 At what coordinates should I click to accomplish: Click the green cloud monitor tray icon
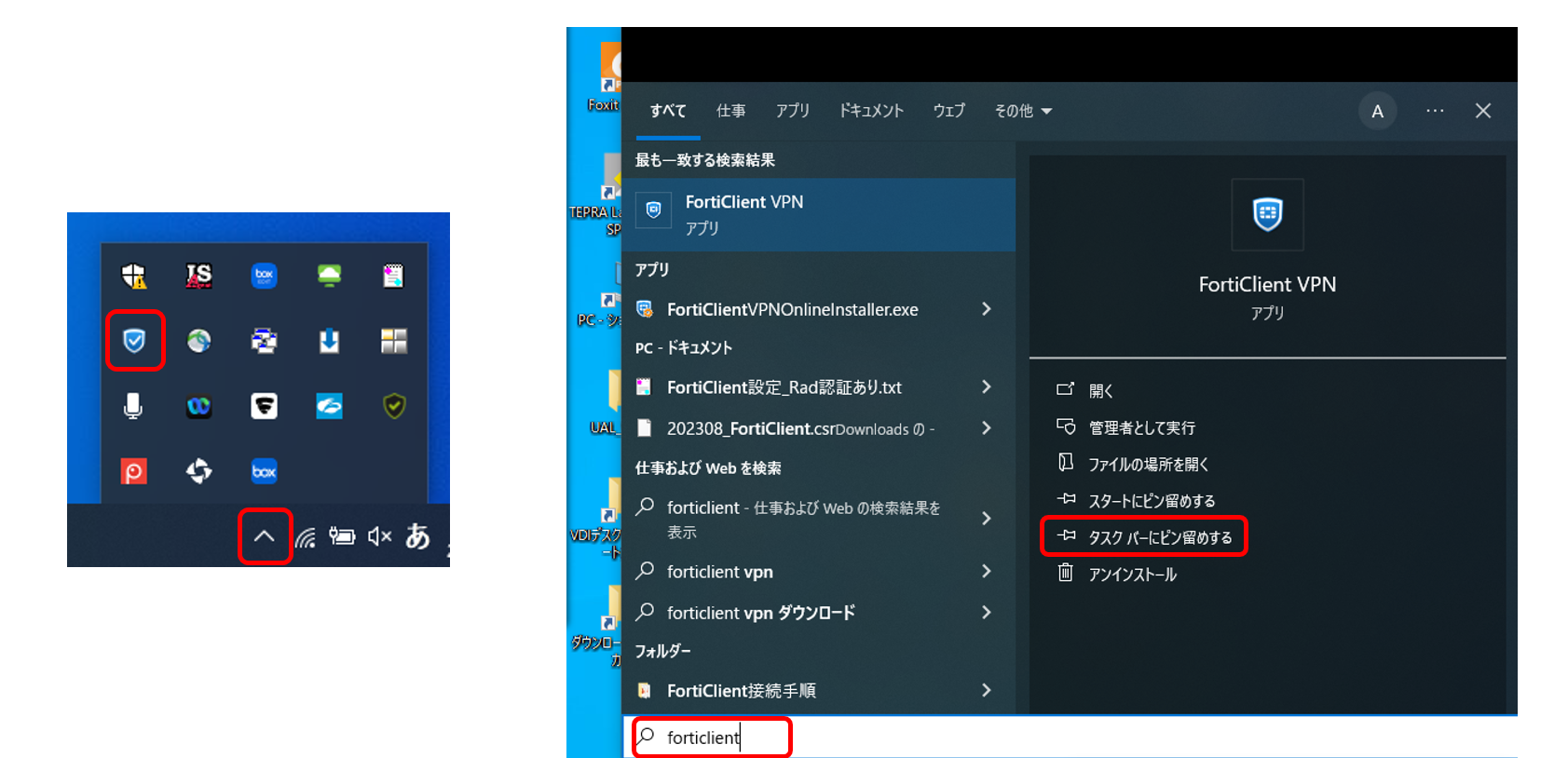click(329, 276)
